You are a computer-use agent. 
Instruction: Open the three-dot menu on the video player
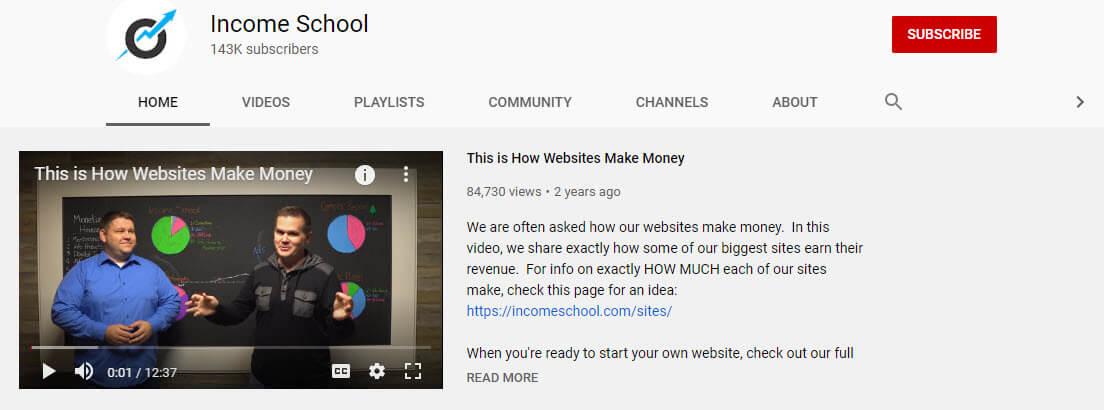(x=406, y=175)
